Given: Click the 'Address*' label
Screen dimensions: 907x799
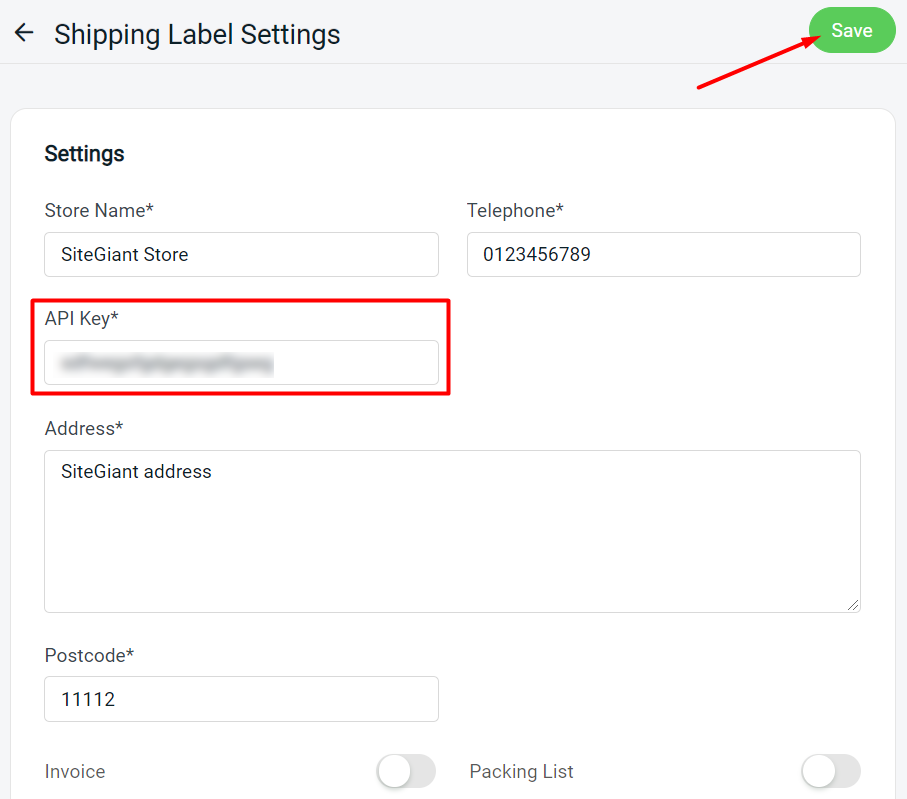Looking at the screenshot, I should (84, 428).
